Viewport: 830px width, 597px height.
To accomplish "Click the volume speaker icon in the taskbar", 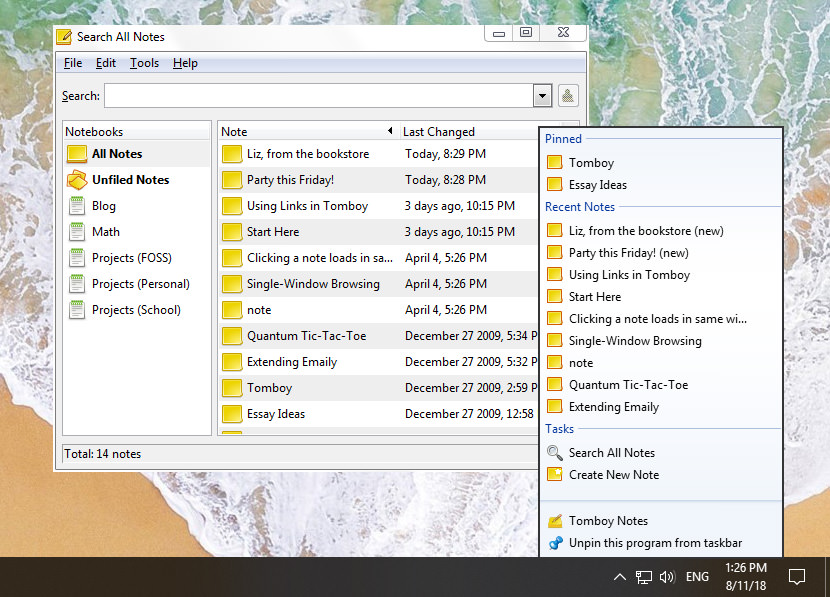I will [x=667, y=577].
